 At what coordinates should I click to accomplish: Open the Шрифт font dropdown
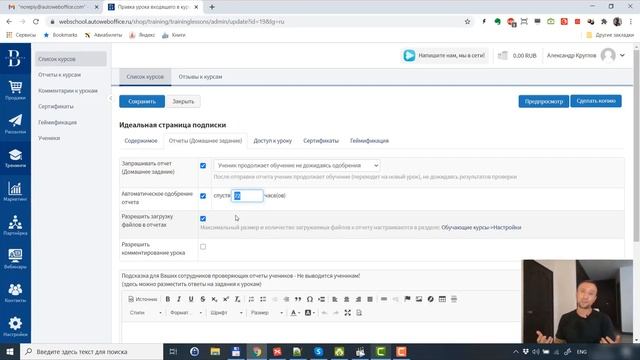click(x=226, y=313)
